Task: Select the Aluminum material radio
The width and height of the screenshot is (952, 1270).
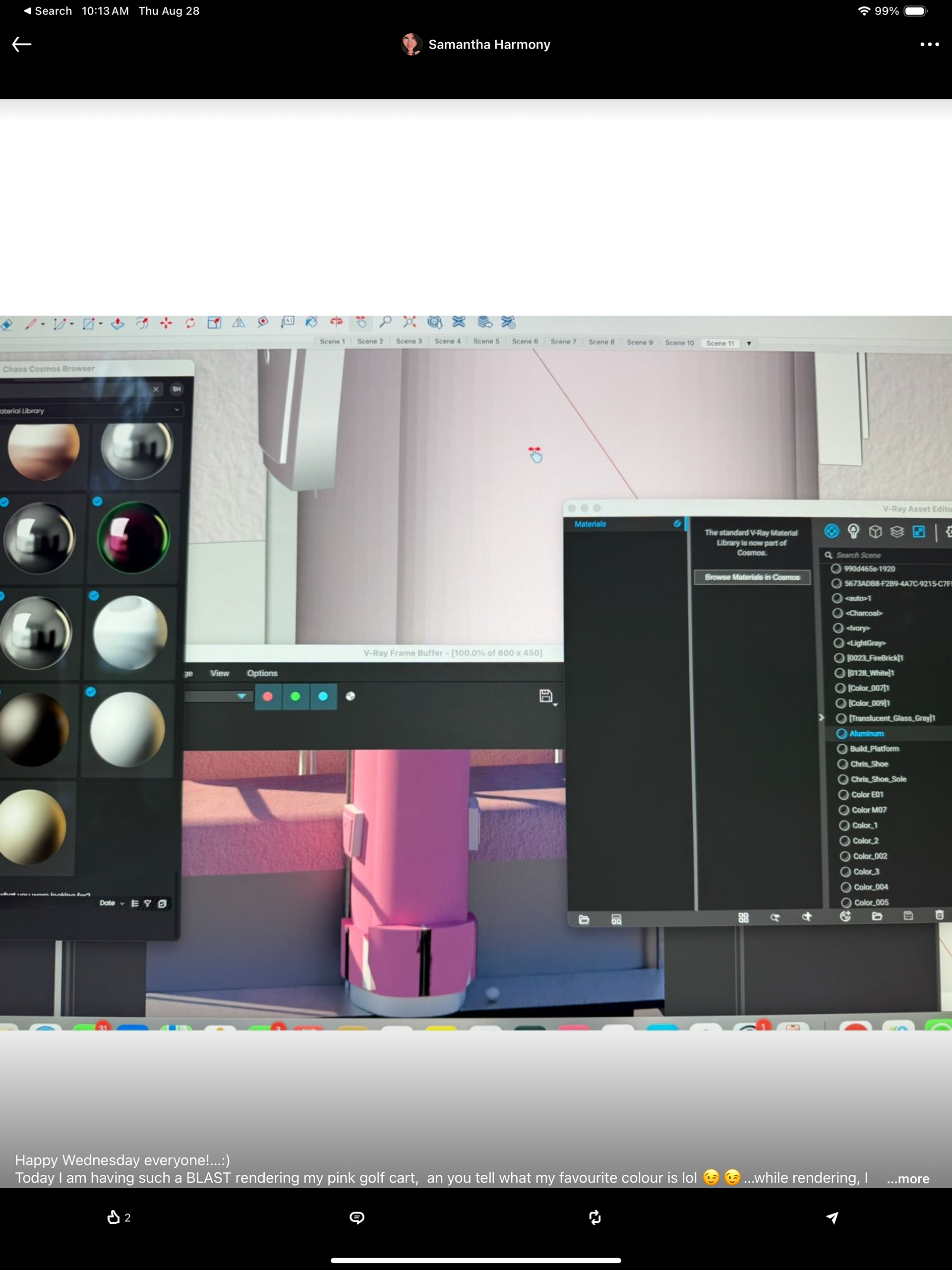Action: (842, 733)
